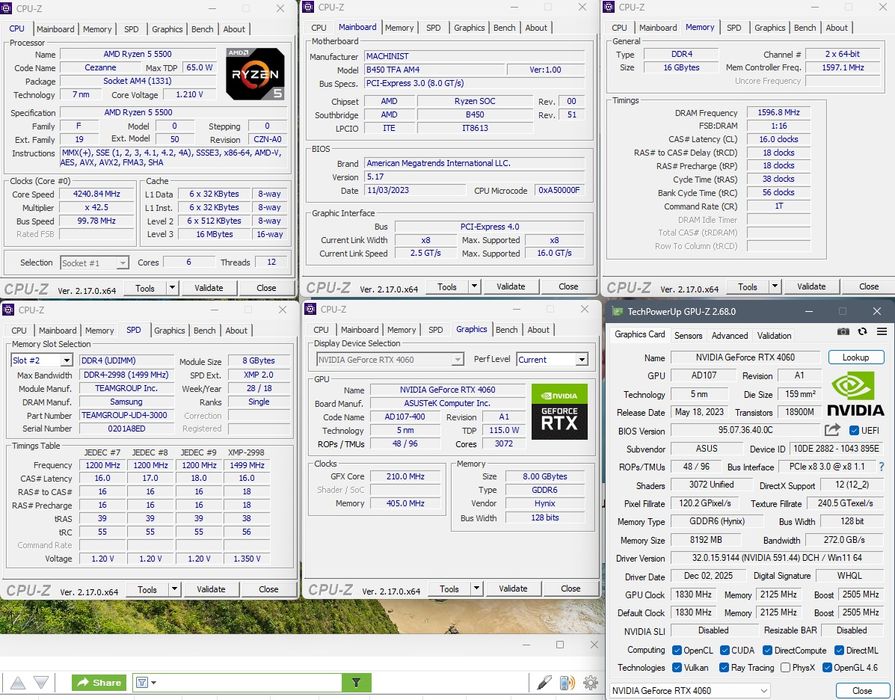Screen dimensions: 895x700
Task: Click the Tools button in the Graphics window
Action: pos(449,588)
